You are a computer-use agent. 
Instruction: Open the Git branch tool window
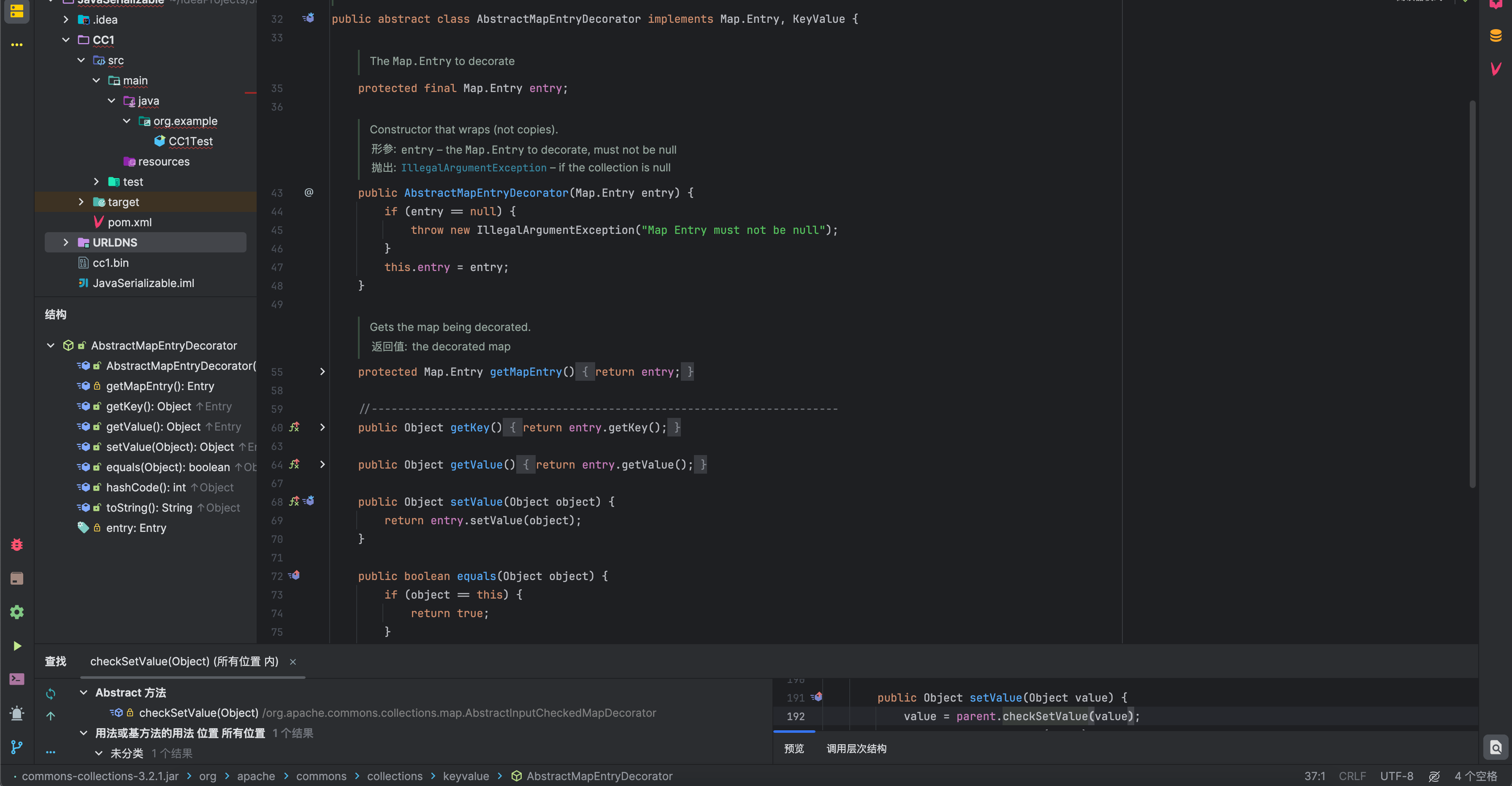tap(16, 747)
